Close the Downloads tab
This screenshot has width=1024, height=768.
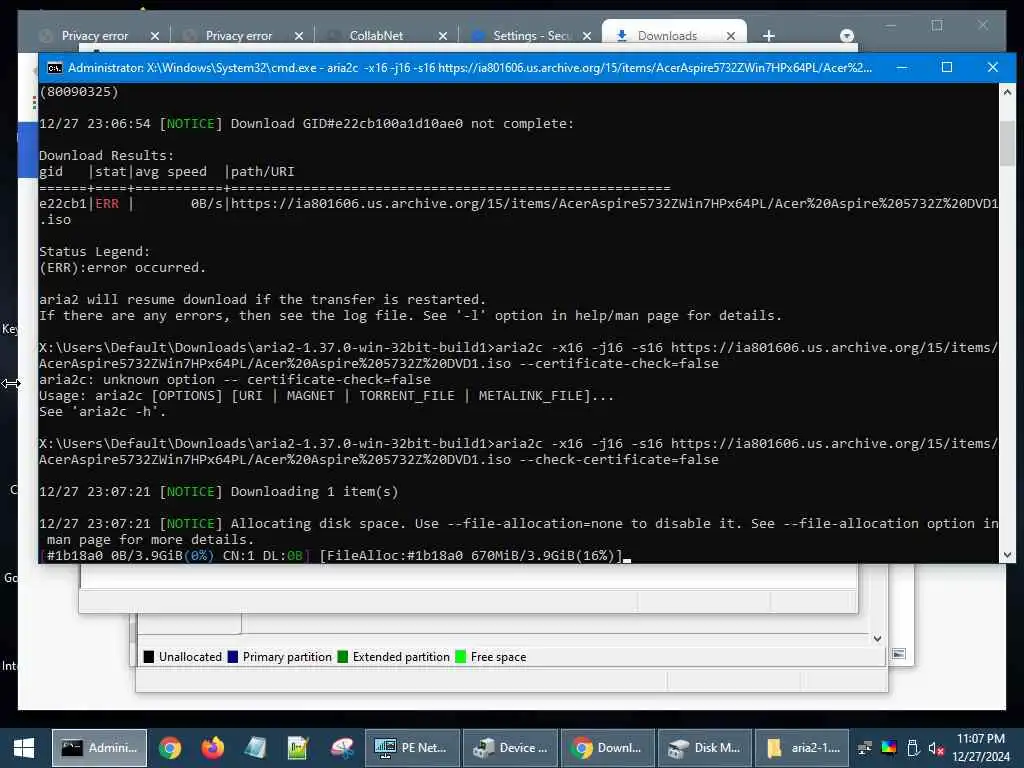731,36
